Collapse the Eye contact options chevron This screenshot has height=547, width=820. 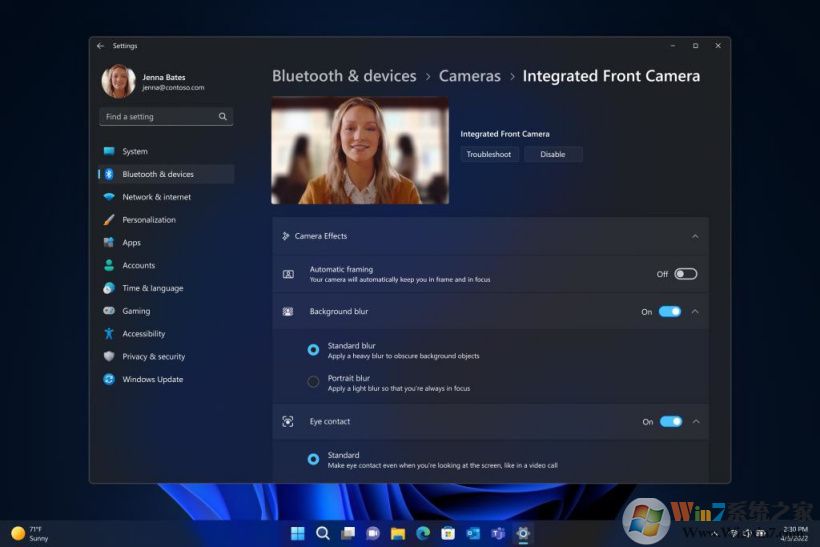click(695, 422)
